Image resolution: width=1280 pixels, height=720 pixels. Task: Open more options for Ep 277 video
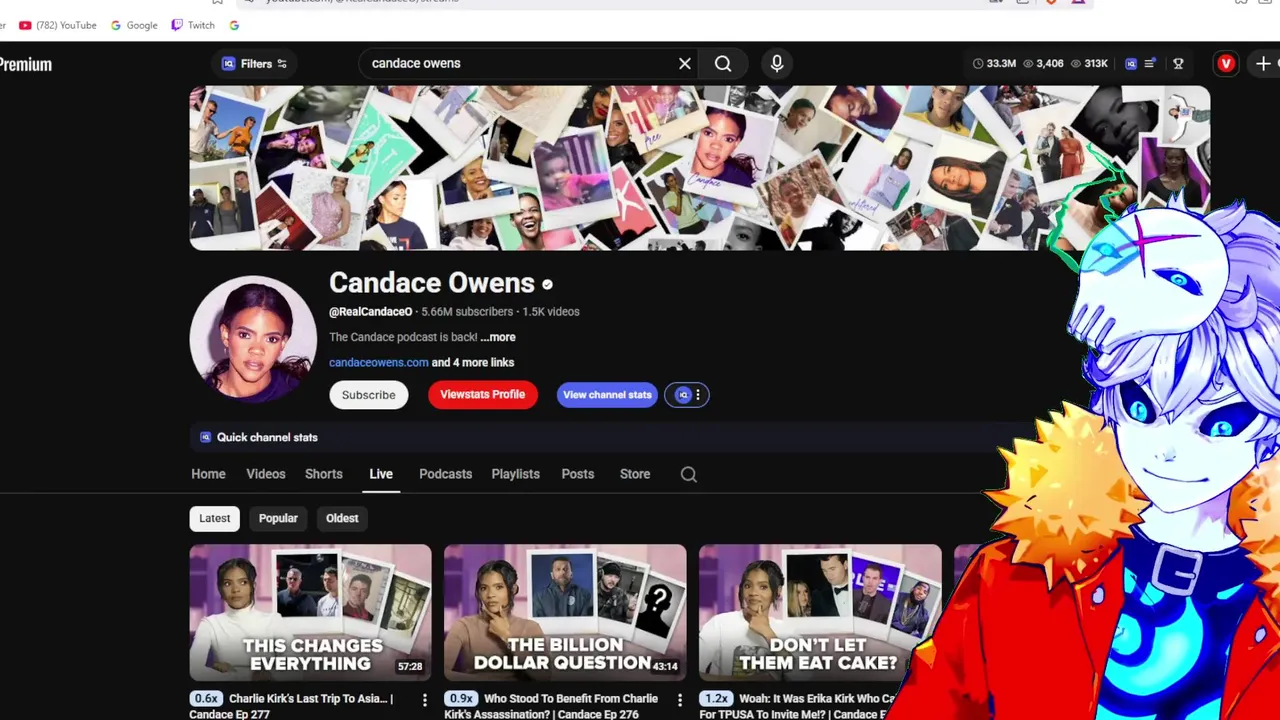pyautogui.click(x=425, y=700)
